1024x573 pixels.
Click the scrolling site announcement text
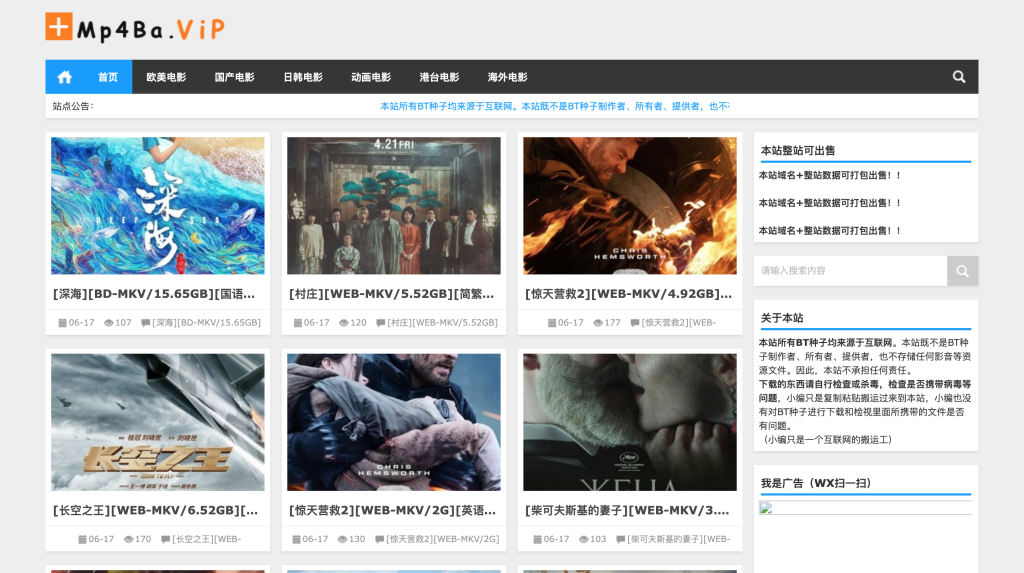click(x=554, y=106)
